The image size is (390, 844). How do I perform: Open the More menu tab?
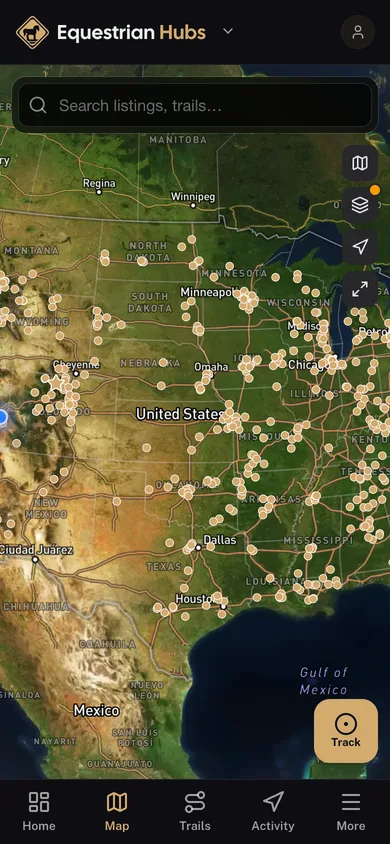point(351,811)
